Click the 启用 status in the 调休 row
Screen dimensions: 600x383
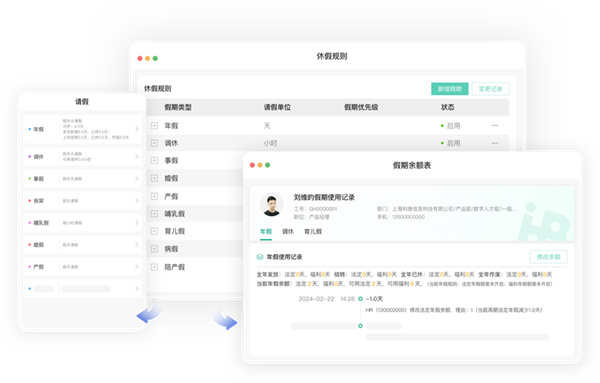click(450, 143)
